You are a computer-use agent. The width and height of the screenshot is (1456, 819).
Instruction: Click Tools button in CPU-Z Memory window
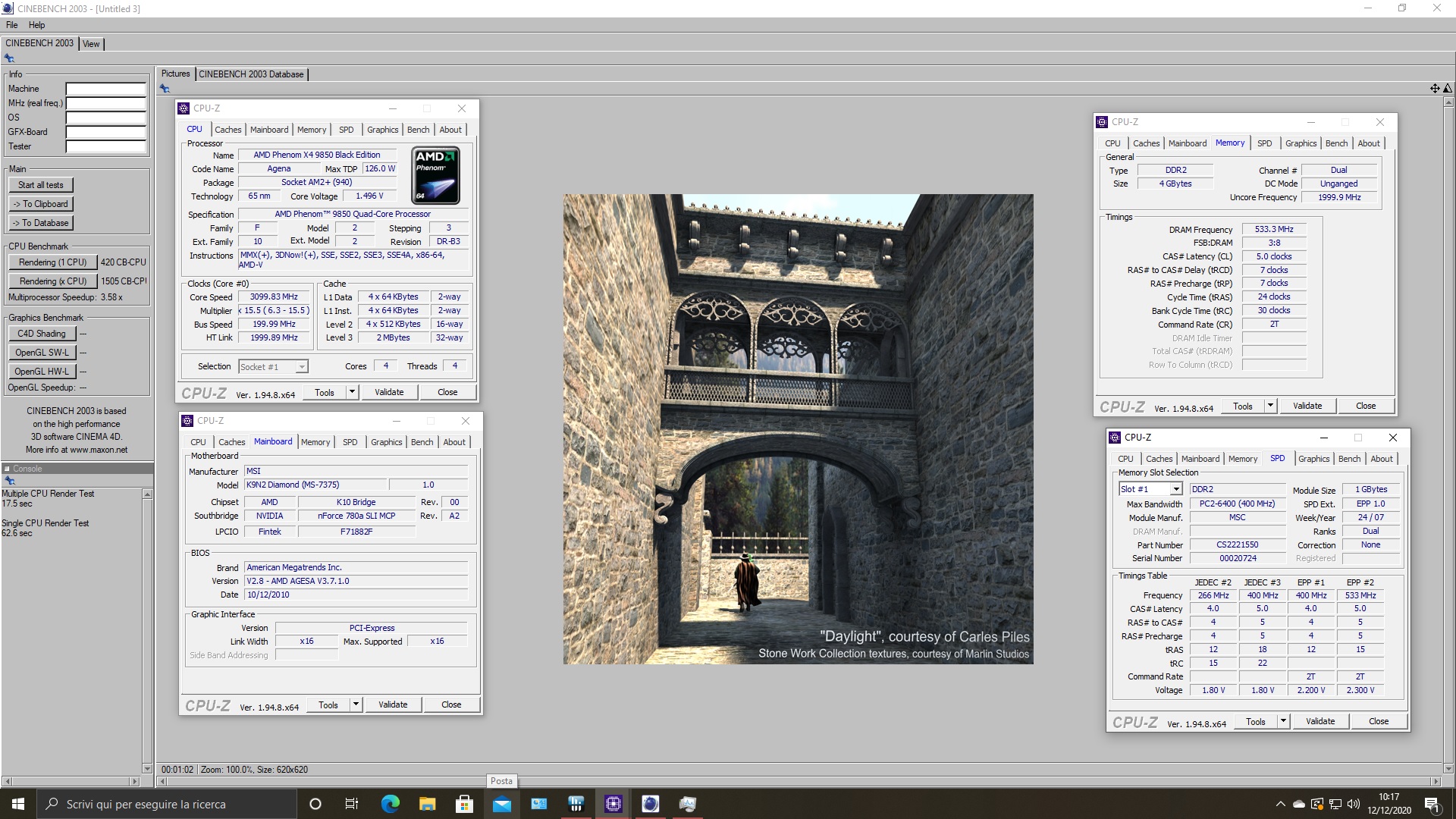(1242, 406)
